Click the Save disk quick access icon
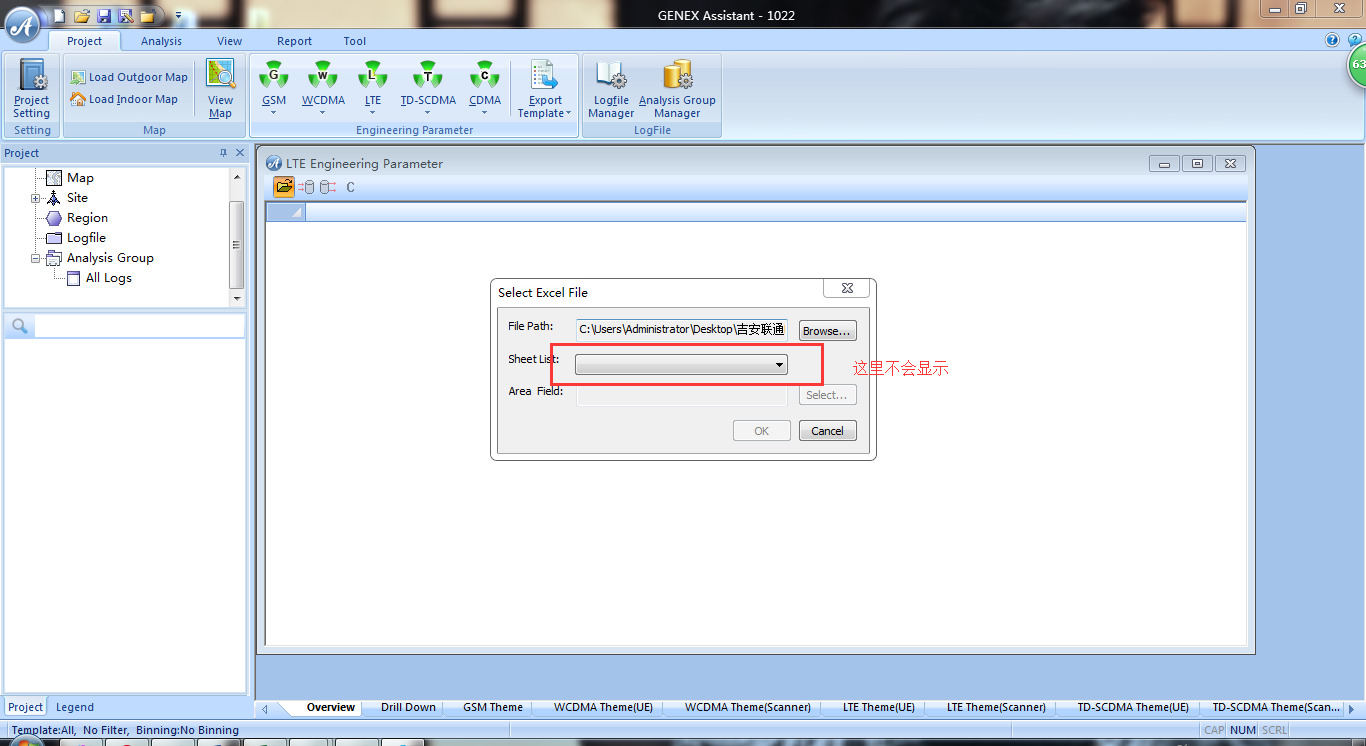 [104, 16]
